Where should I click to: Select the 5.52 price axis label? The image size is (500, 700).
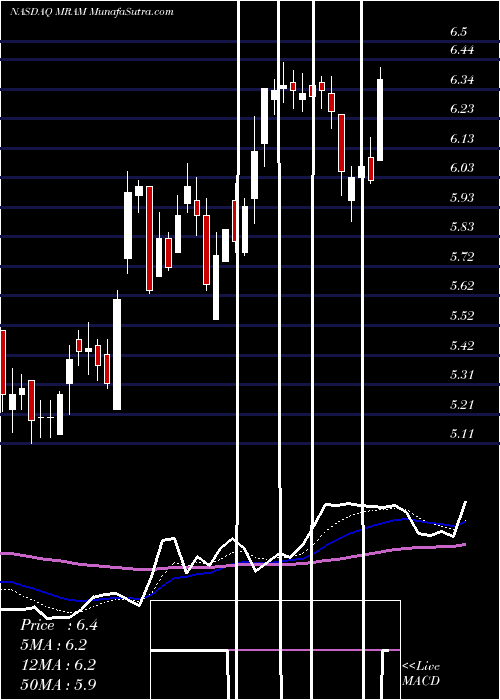point(462,316)
